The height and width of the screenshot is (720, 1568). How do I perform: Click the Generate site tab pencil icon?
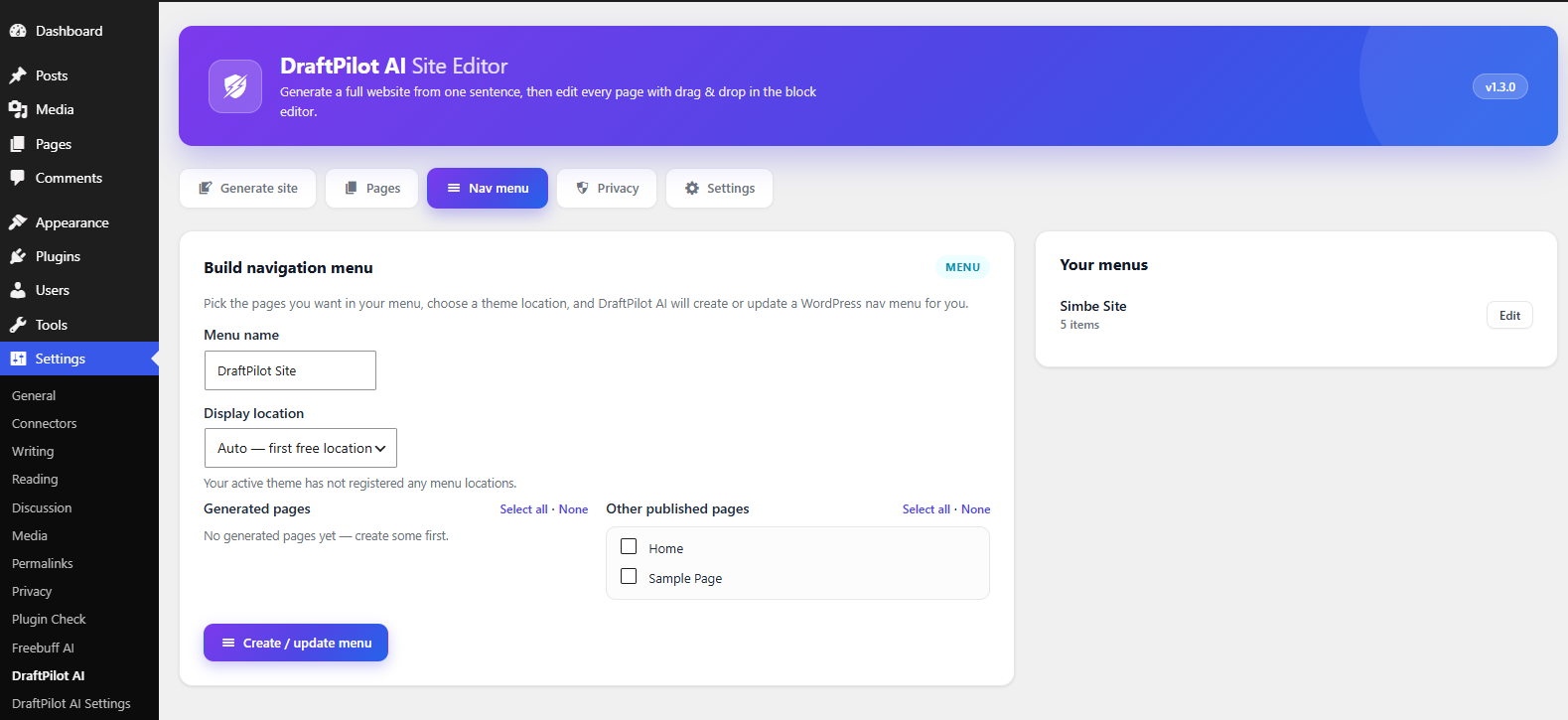[x=206, y=188]
